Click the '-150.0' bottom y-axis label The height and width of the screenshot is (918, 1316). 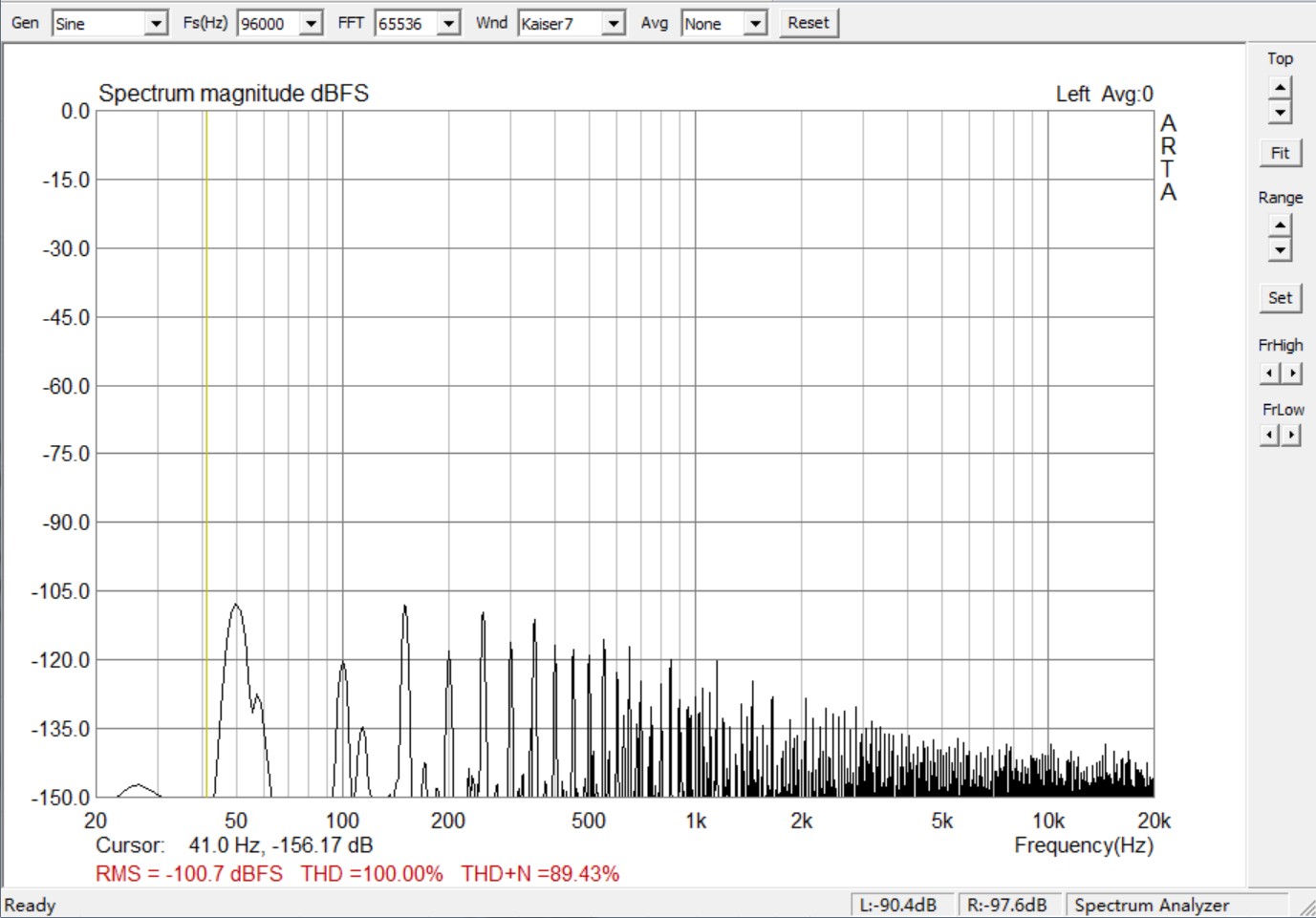click(x=61, y=797)
